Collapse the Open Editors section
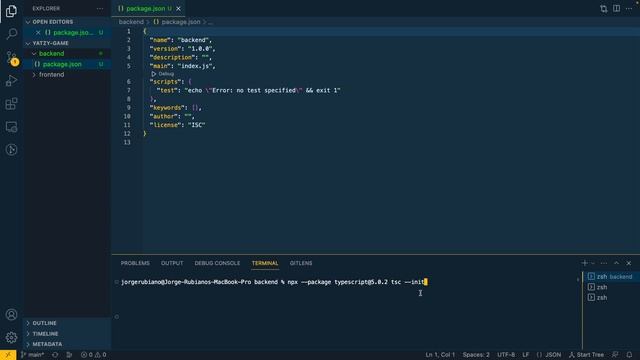 (53, 22)
